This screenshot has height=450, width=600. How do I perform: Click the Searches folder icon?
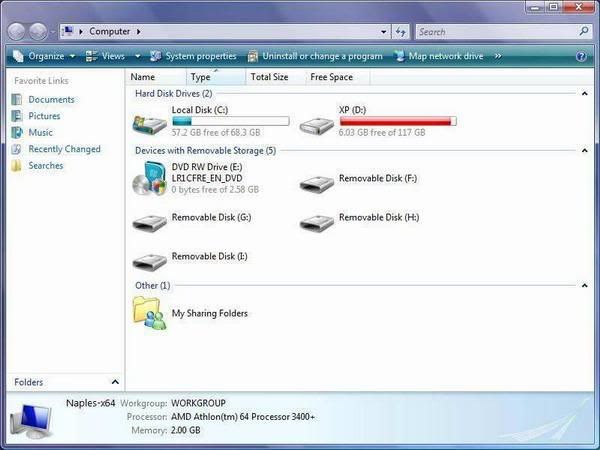click(16, 166)
